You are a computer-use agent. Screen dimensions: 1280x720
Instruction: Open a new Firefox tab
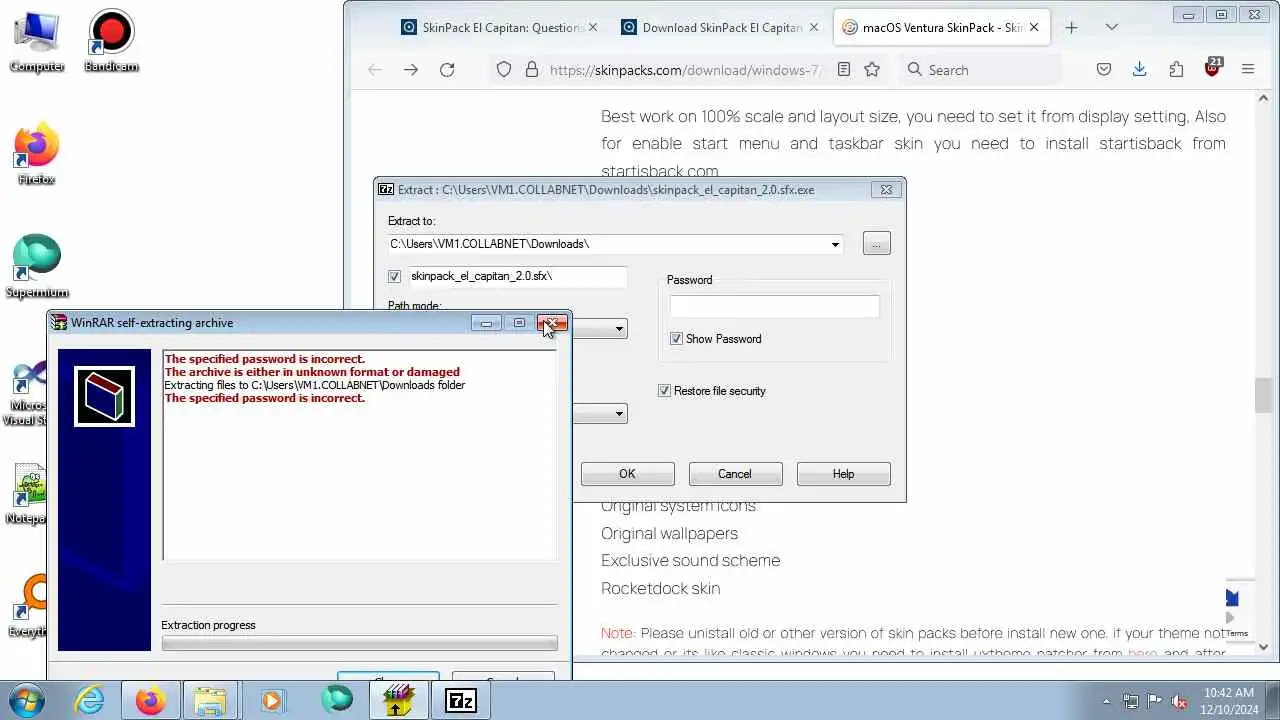1071,27
